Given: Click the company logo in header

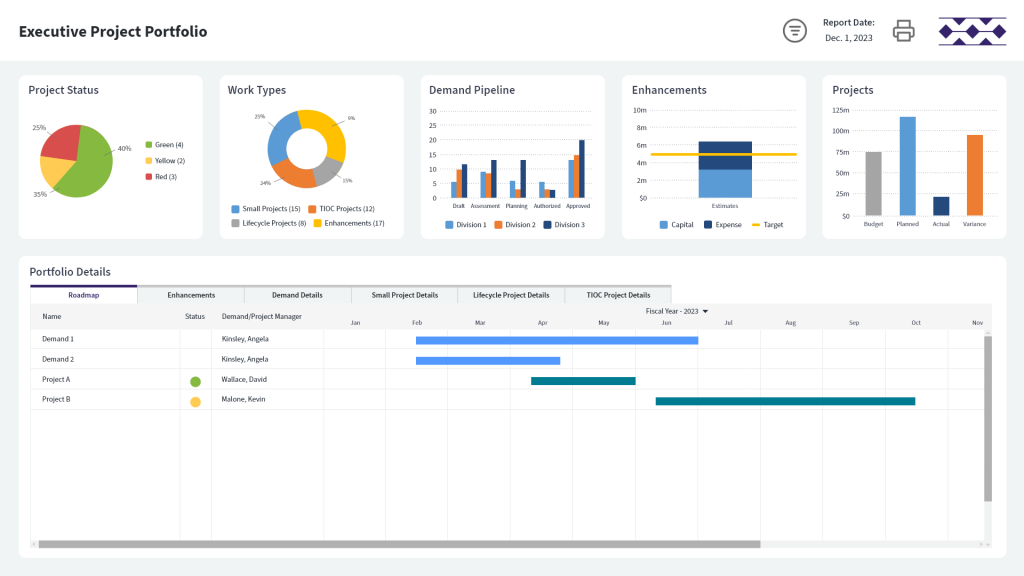Looking at the screenshot, I should coord(971,31).
